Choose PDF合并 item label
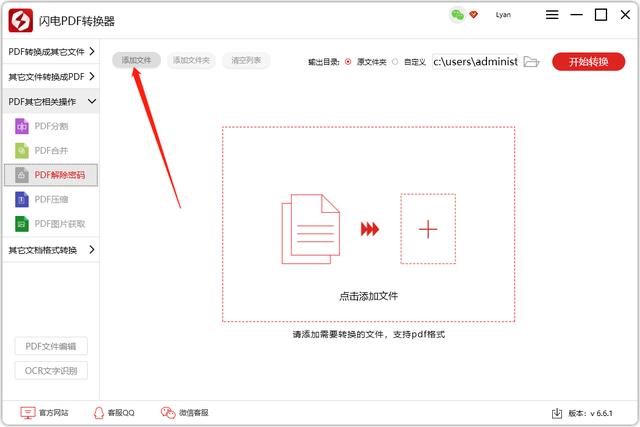 51,151
